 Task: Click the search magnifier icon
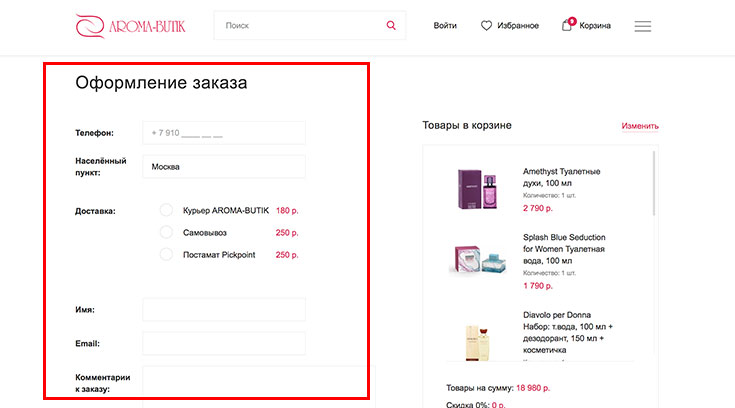tap(391, 25)
